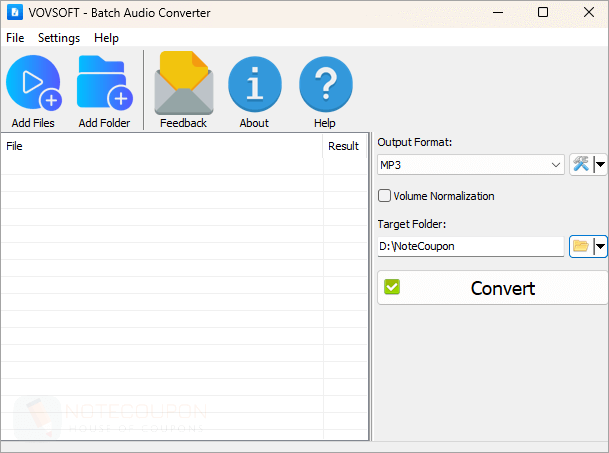Click the Add Folder toolbar icon
The height and width of the screenshot is (453, 609).
pyautogui.click(x=104, y=83)
